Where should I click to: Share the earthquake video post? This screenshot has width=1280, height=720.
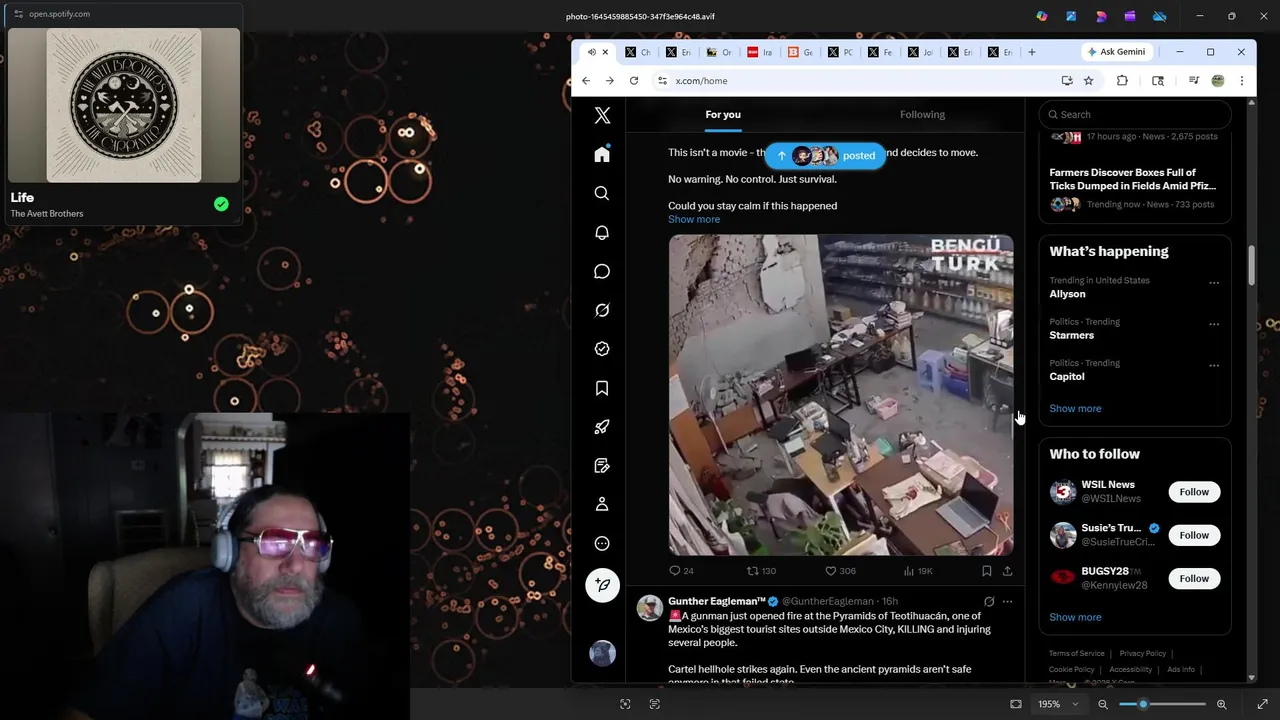1007,571
